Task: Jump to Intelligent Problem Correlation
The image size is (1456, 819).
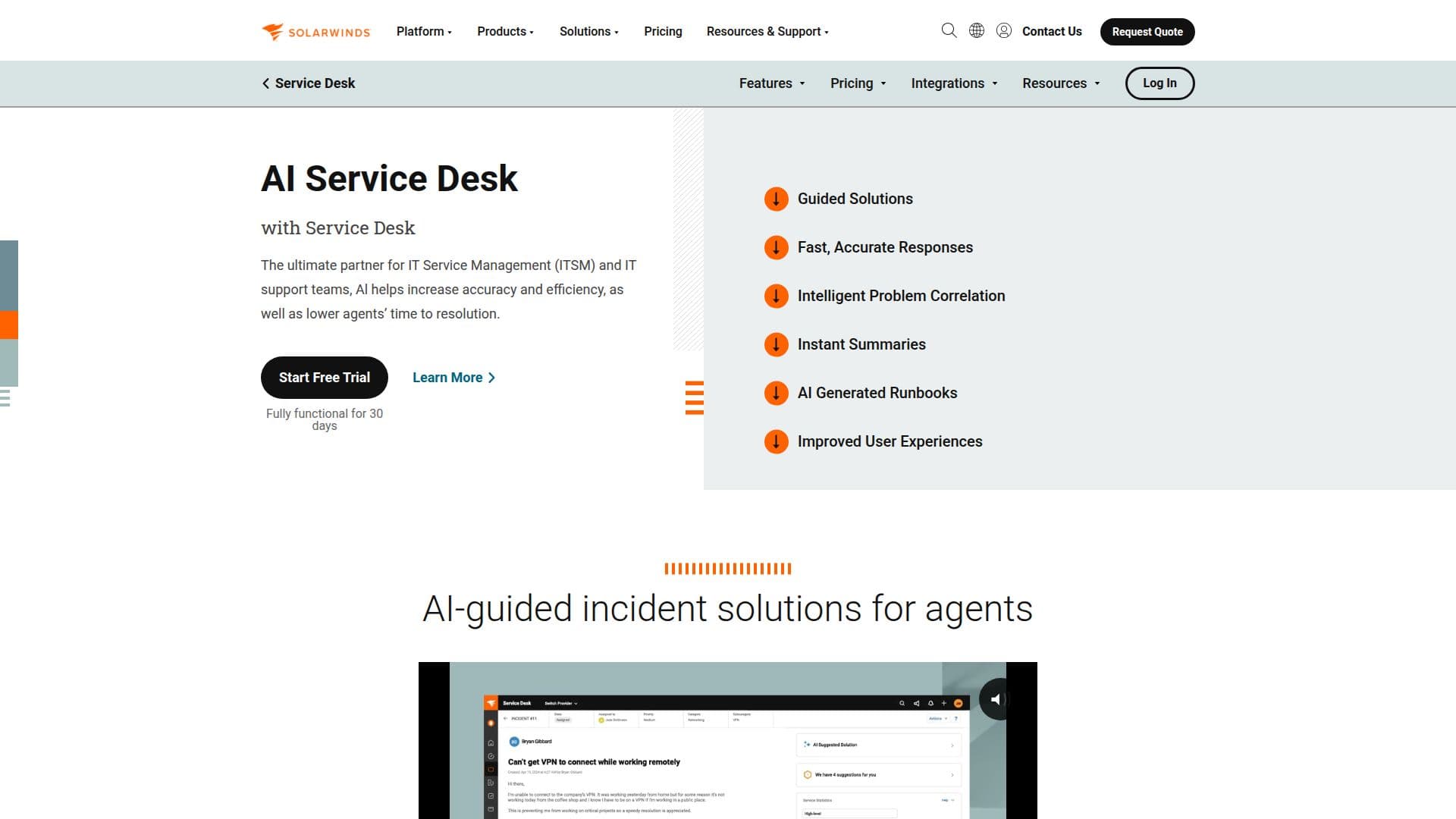Action: tap(901, 296)
